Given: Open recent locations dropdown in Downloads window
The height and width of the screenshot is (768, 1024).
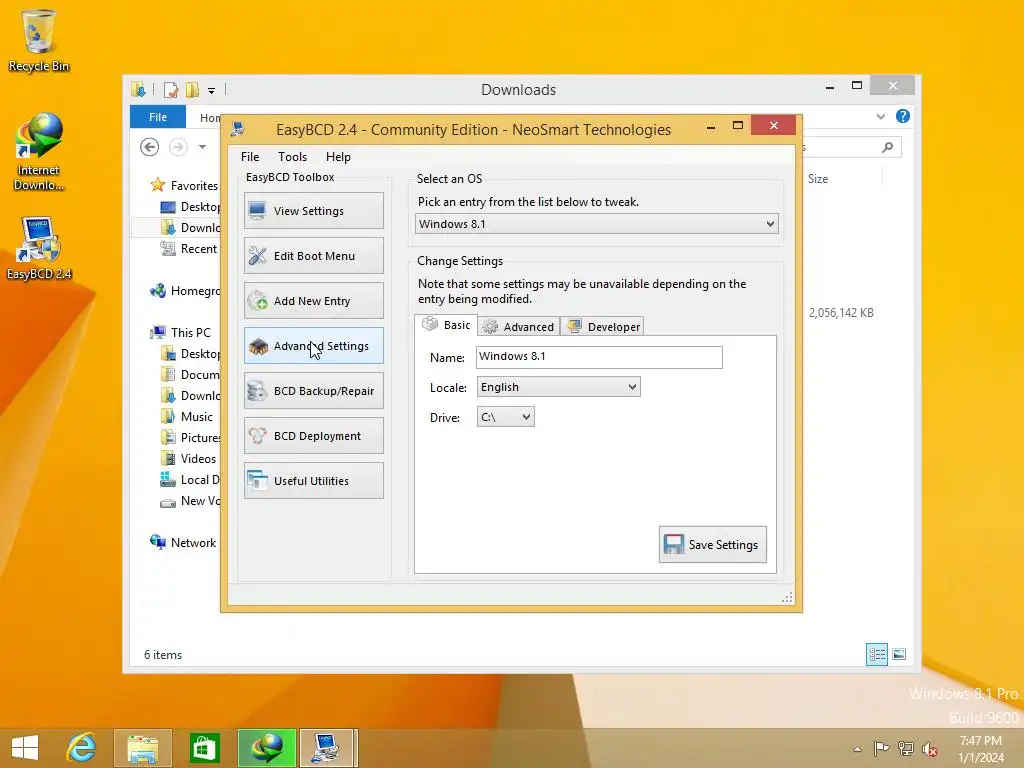Looking at the screenshot, I should (x=202, y=148).
